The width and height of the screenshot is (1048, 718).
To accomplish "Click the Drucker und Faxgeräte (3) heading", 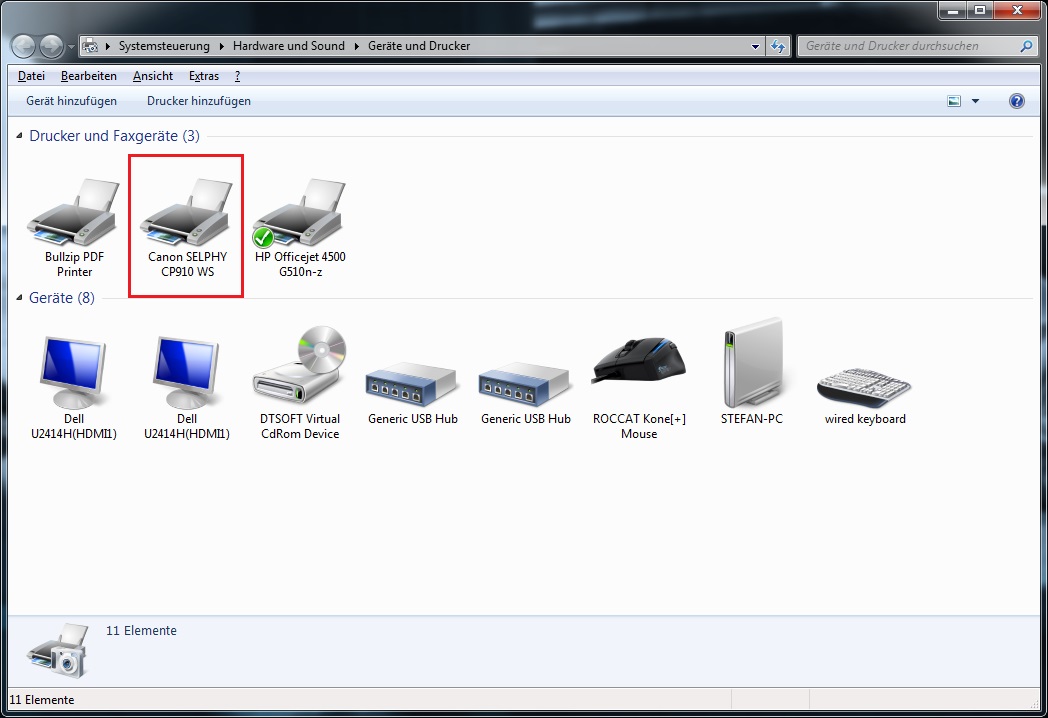I will 114,136.
